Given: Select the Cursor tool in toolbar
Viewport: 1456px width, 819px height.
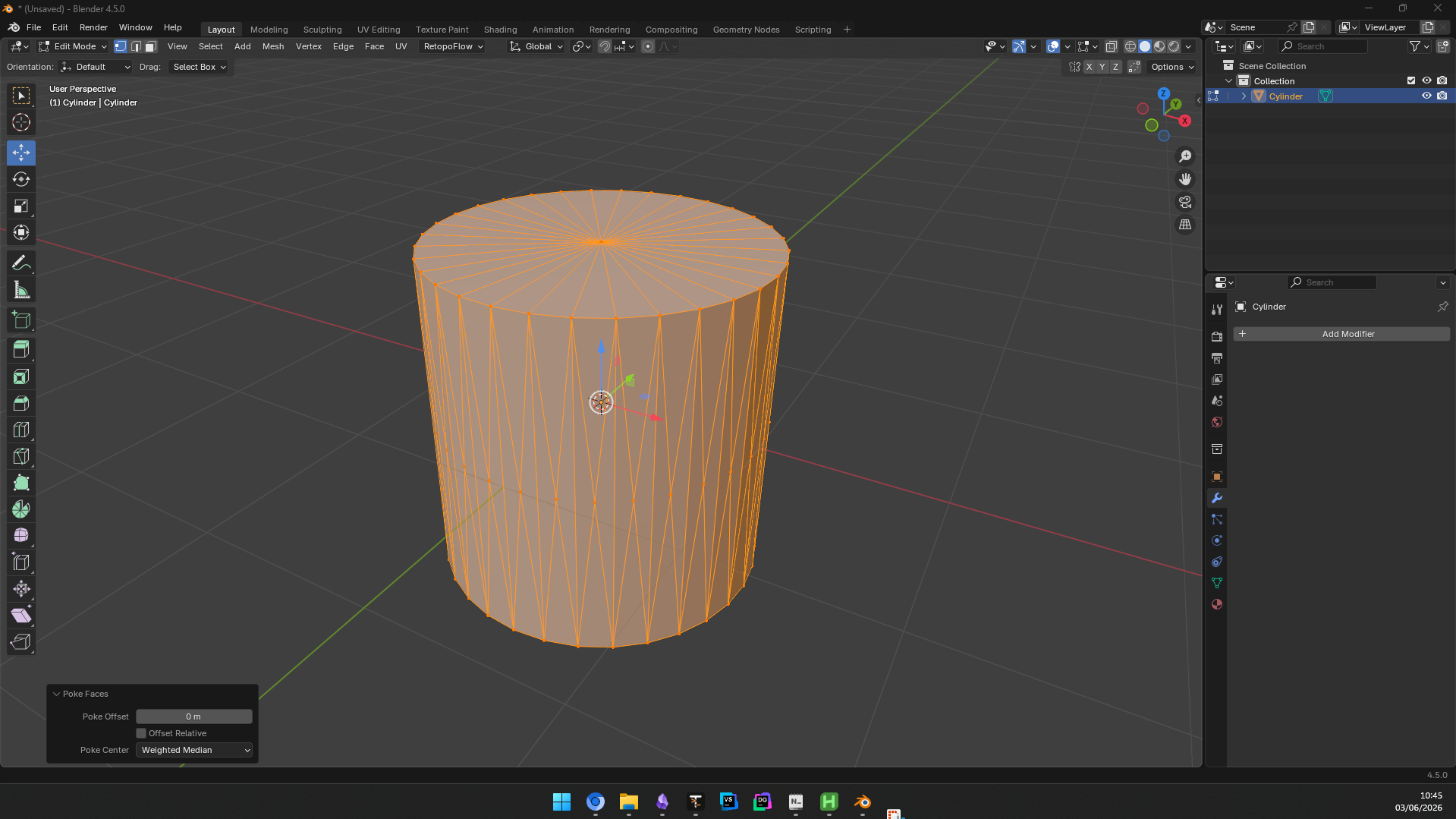Looking at the screenshot, I should point(21,122).
